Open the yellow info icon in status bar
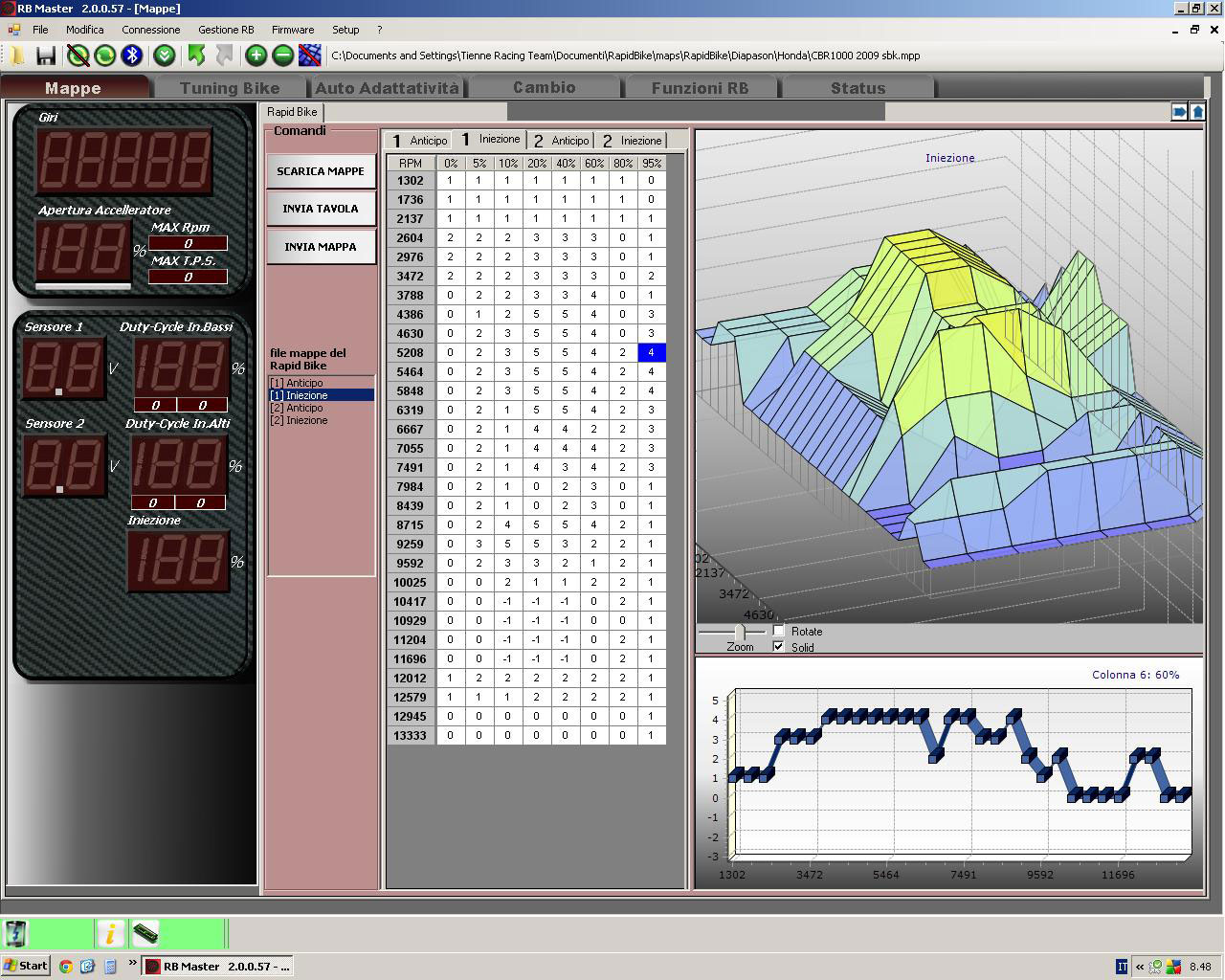This screenshot has width=1225, height=980. pos(110,933)
